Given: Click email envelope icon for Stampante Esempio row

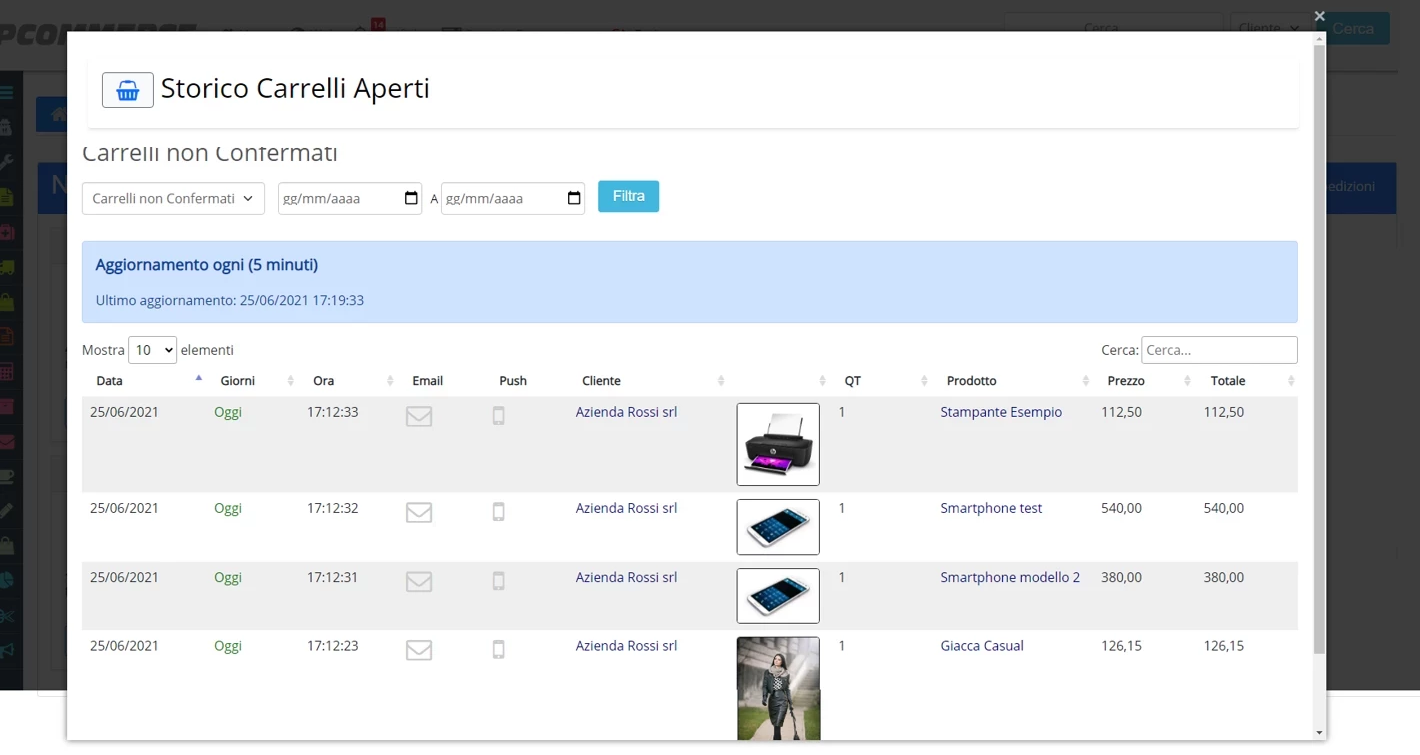Looking at the screenshot, I should coord(419,416).
